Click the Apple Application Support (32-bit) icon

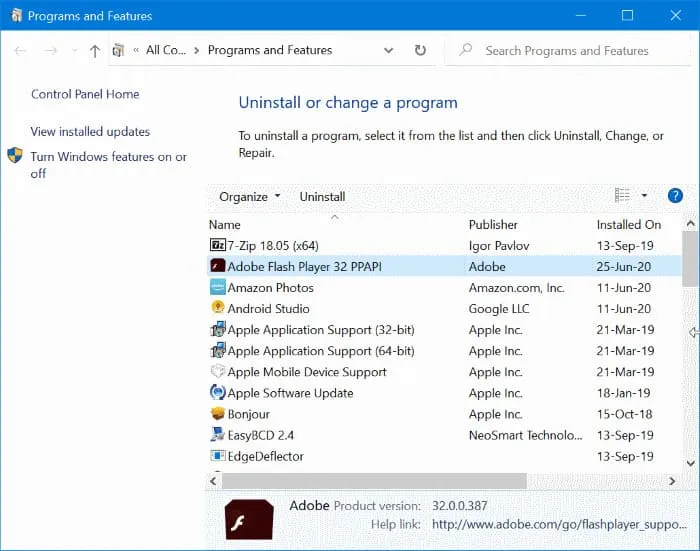[217, 329]
